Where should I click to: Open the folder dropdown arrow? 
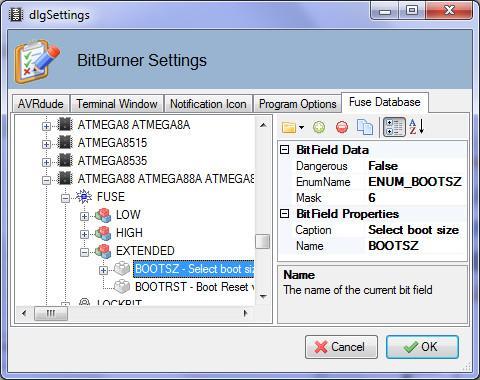(x=302, y=127)
